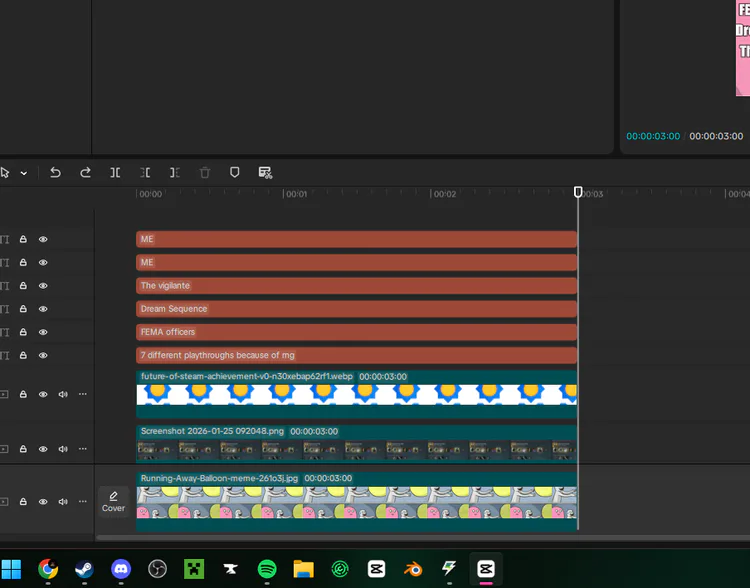The image size is (750, 588).
Task: Open more options for steam-achievement track
Action: 83,394
